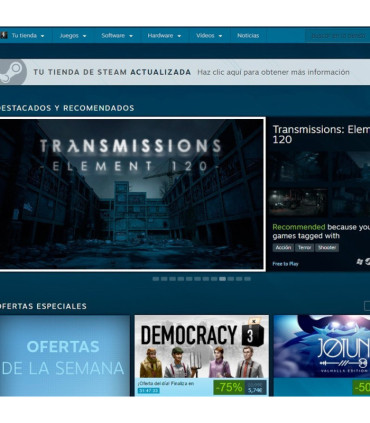Click the Windows platform icon under the tags

pos(359,262)
